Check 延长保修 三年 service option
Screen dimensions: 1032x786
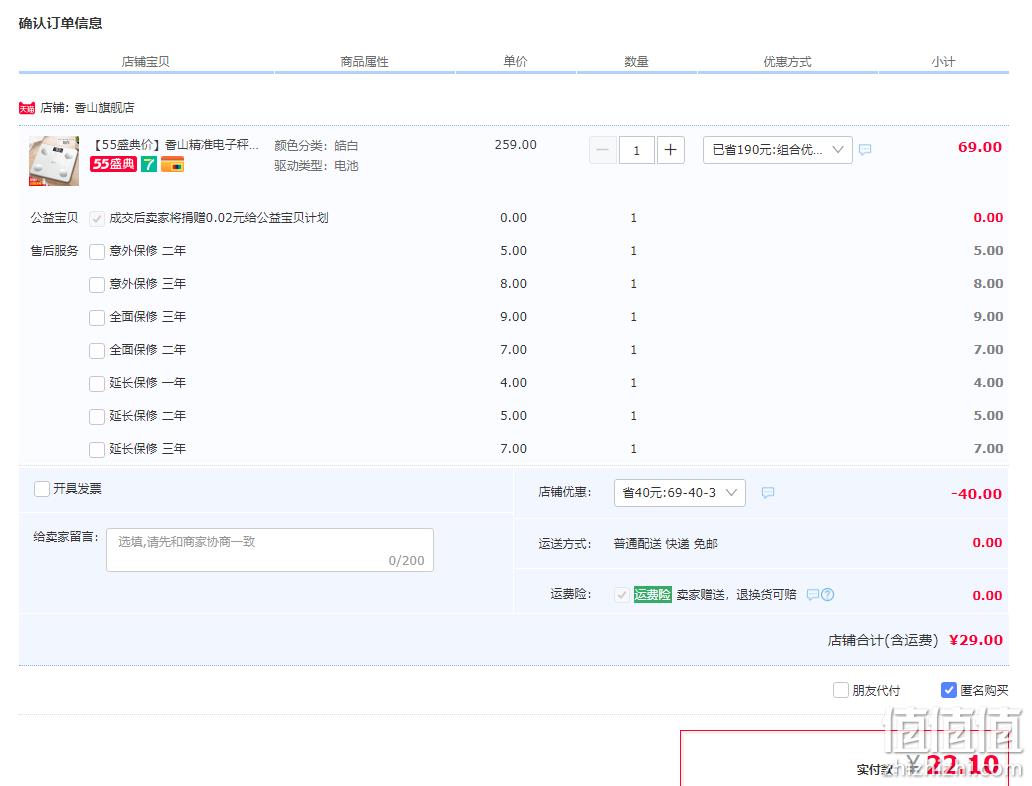pos(97,449)
